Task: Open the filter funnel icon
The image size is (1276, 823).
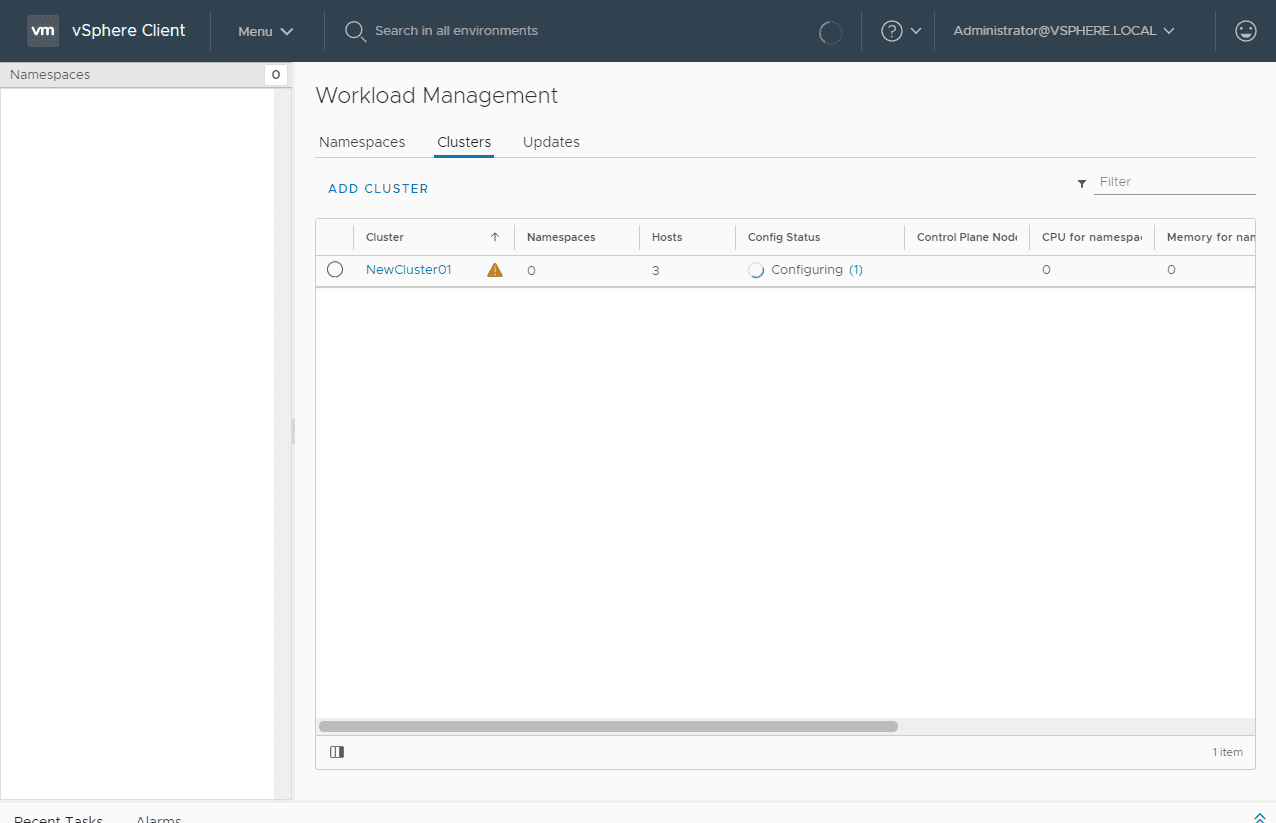Action: tap(1081, 183)
